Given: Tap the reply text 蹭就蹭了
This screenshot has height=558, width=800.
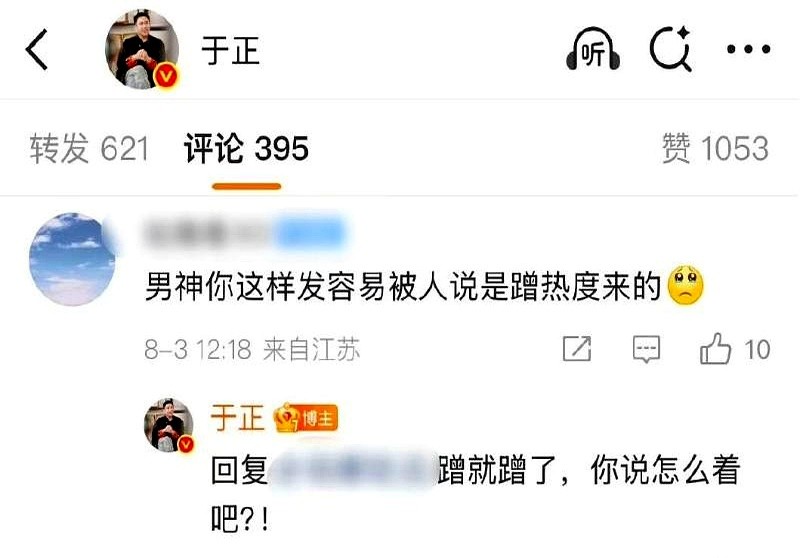Looking at the screenshot, I should (496, 470).
